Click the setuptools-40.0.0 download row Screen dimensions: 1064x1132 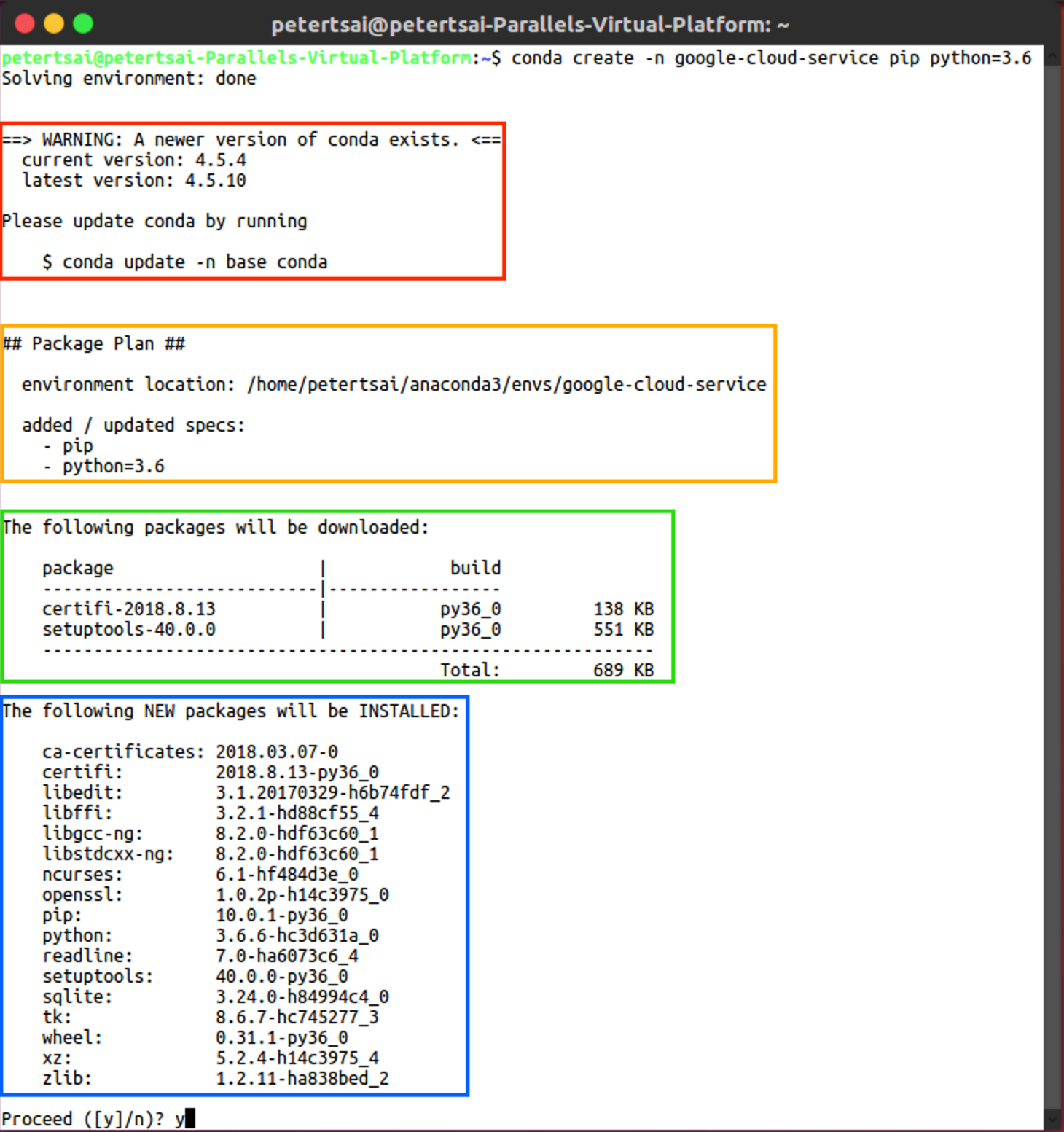[x=129, y=630]
